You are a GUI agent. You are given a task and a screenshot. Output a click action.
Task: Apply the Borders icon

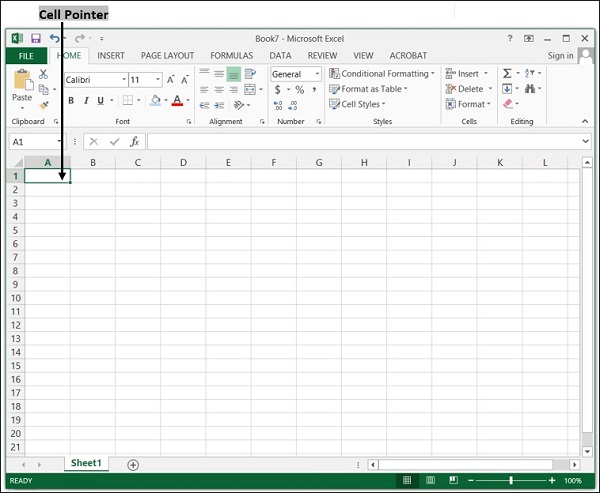127,100
